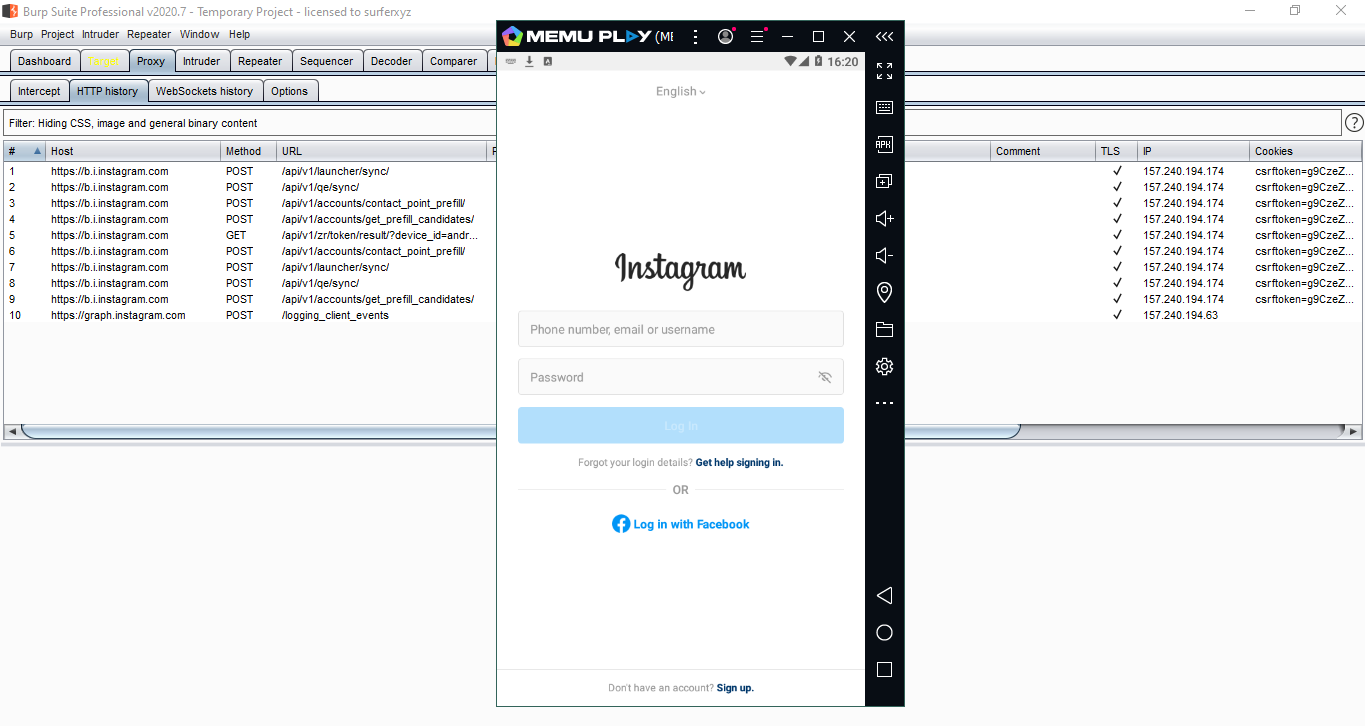This screenshot has height=726, width=1365.
Task: Switch to the Decoder tab
Action: click(x=391, y=61)
